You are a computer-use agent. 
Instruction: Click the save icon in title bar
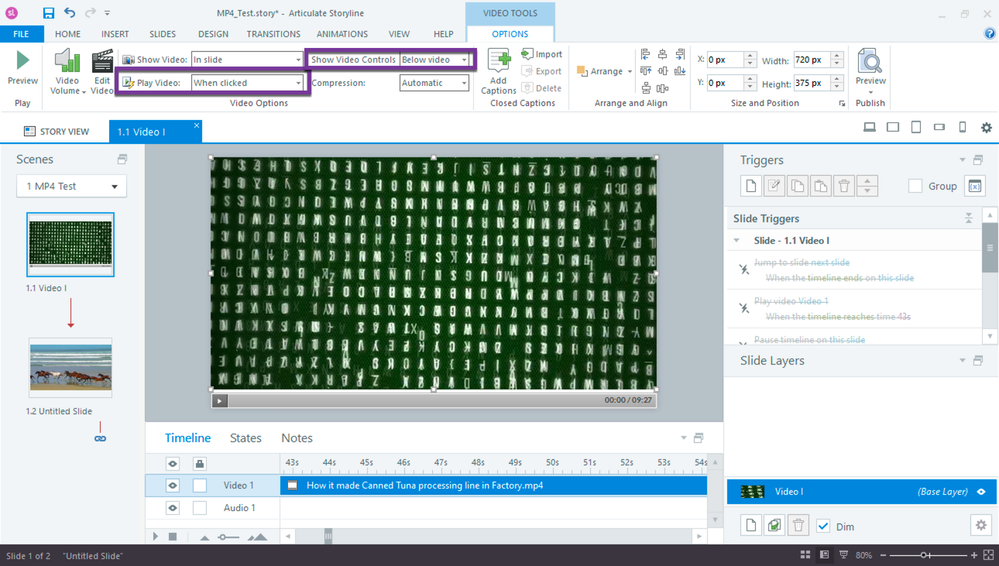pyautogui.click(x=48, y=13)
